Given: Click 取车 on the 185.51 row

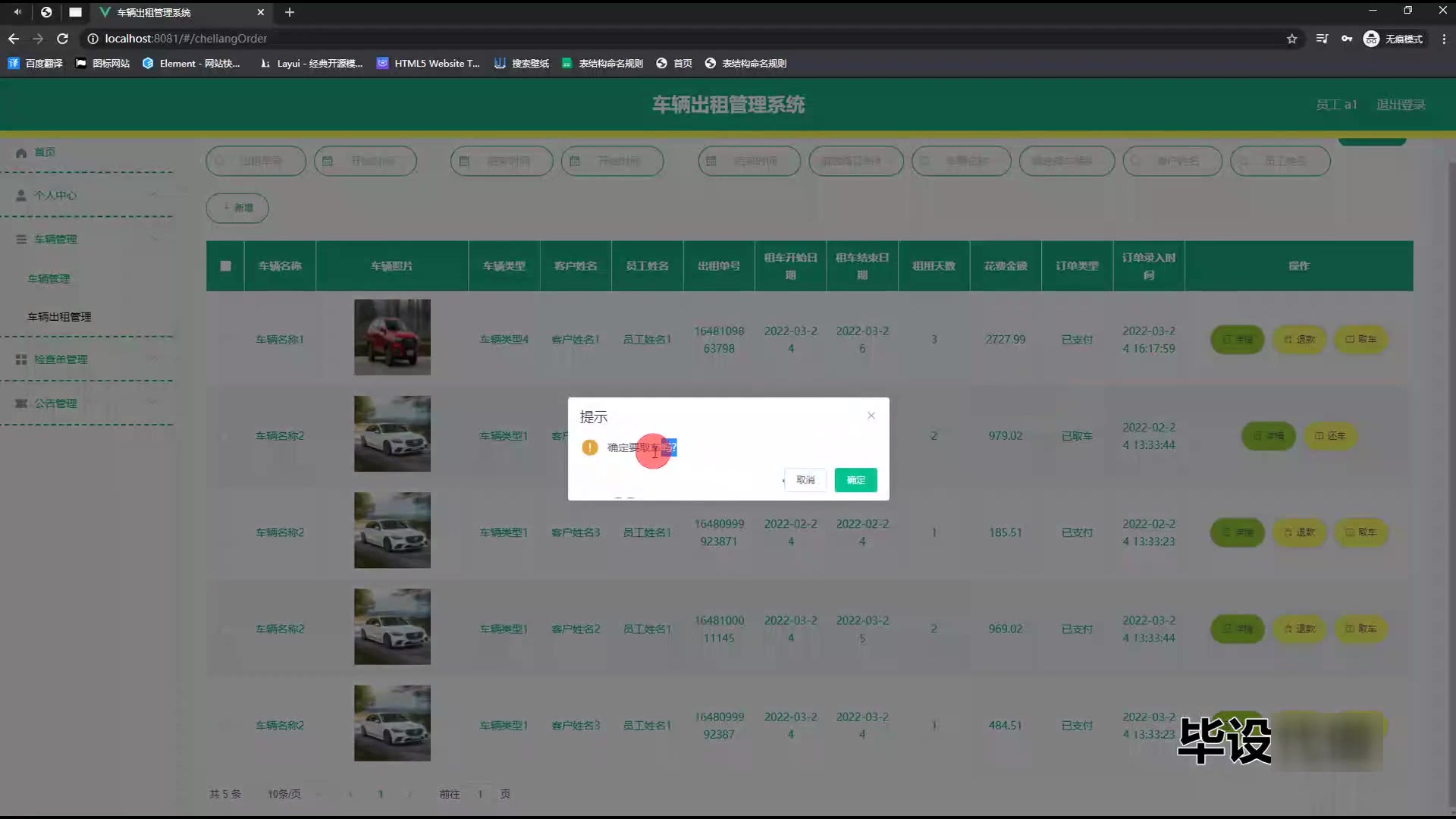Looking at the screenshot, I should coord(1360,532).
